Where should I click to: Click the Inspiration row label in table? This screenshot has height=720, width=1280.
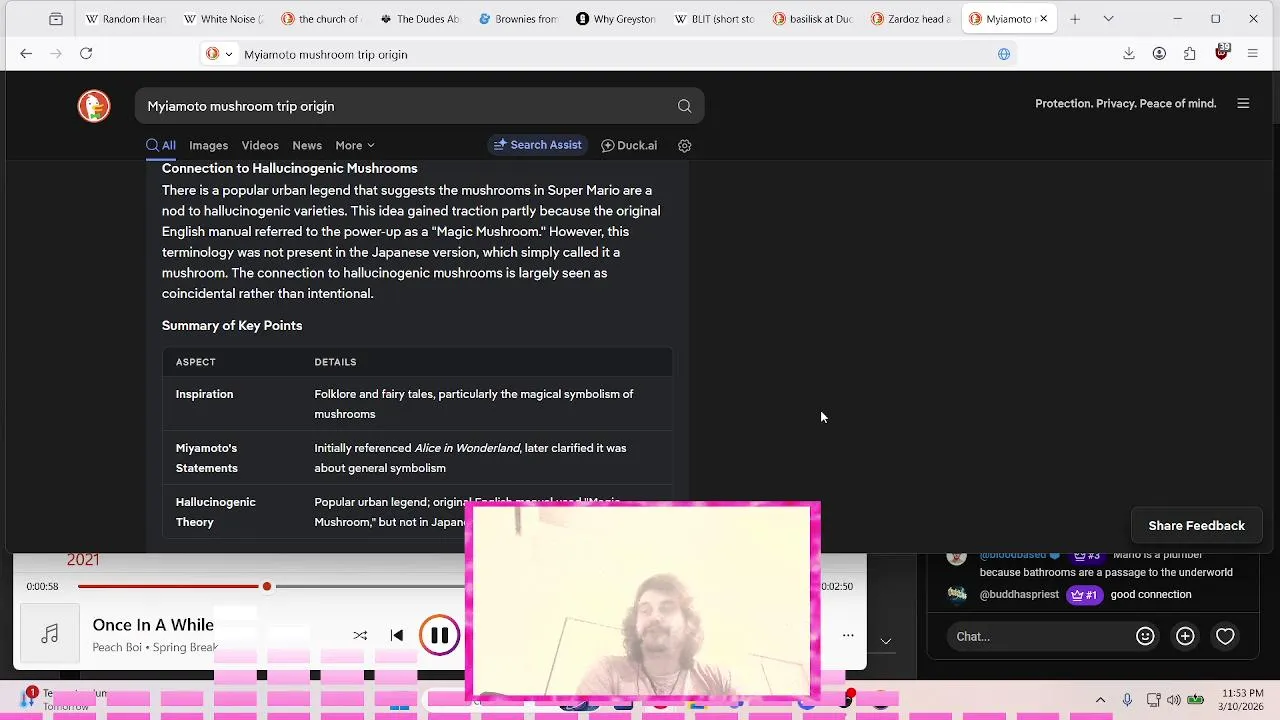(x=204, y=394)
